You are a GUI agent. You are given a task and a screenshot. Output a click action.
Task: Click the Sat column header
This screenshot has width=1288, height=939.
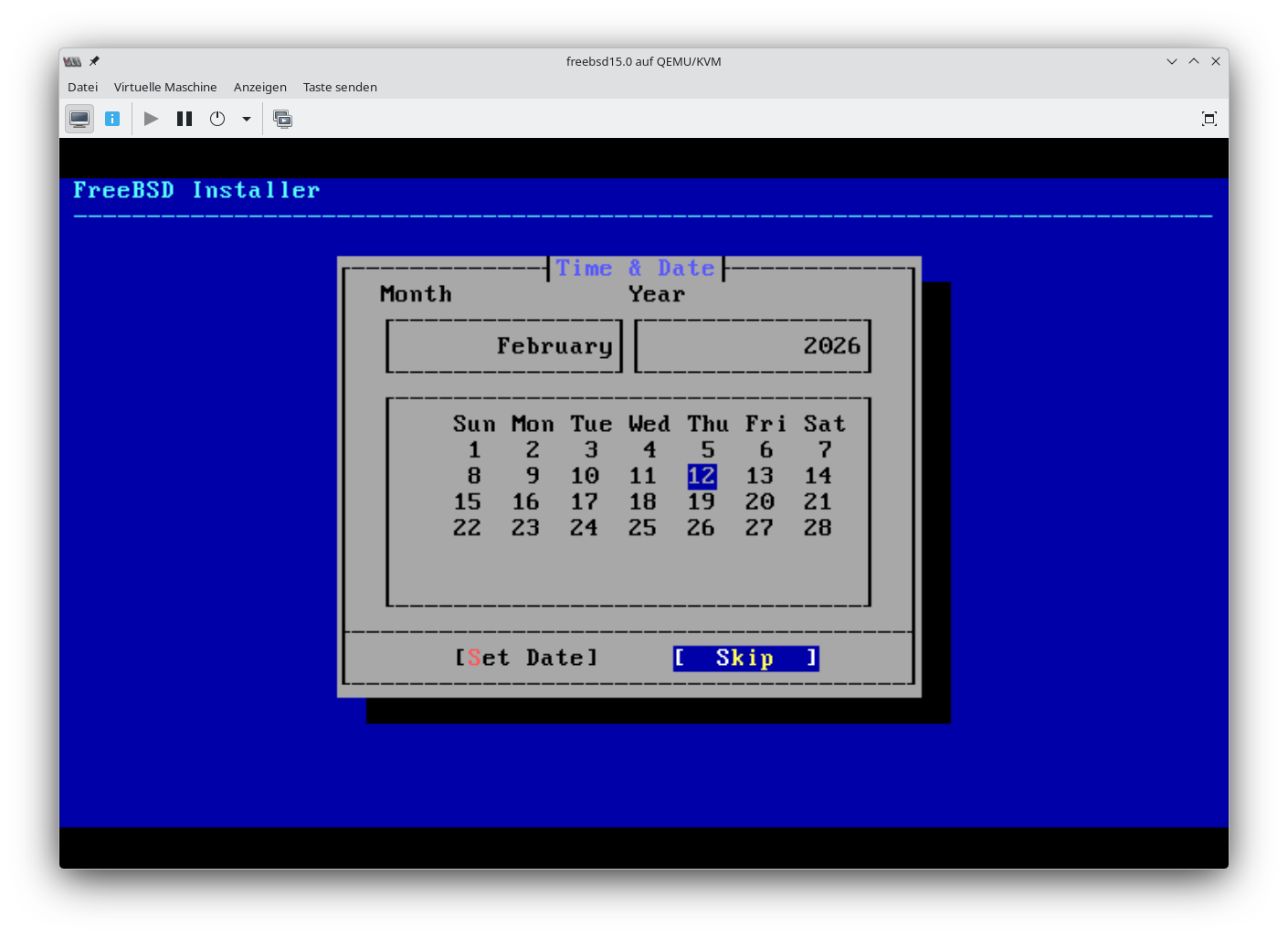(x=825, y=424)
